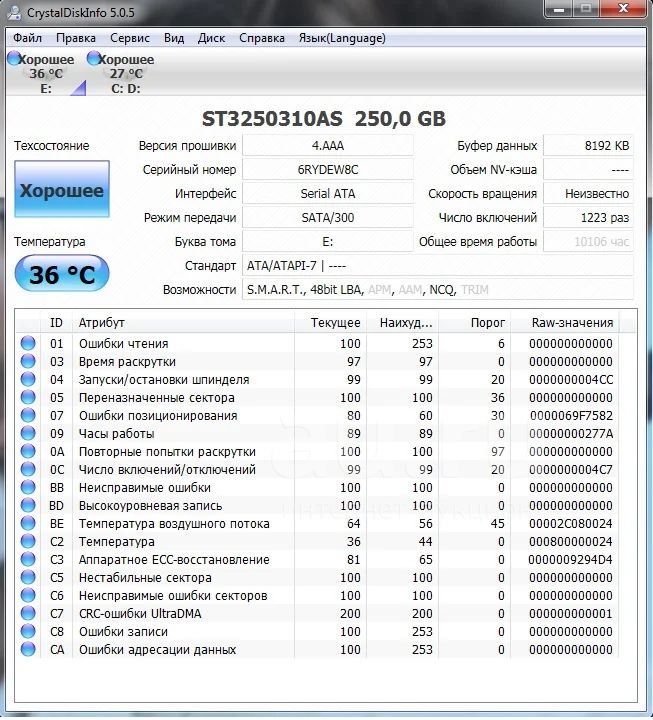This screenshot has width=653, height=720.
Task: Click status dot of Повторные попытки раскрутки row
Action: pyautogui.click(x=28, y=451)
